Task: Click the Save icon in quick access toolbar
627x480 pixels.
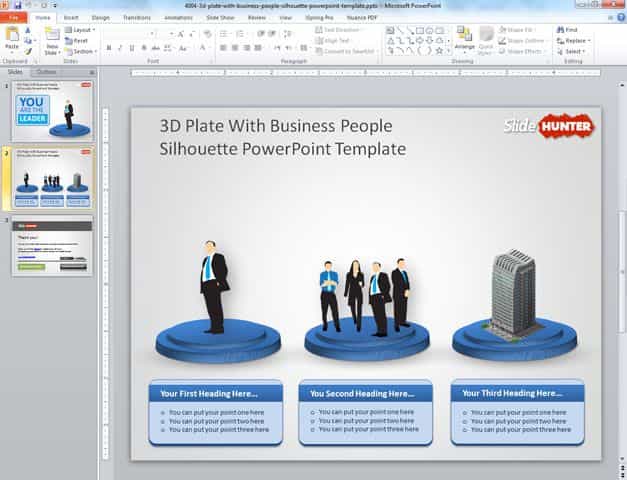Action: point(17,5)
